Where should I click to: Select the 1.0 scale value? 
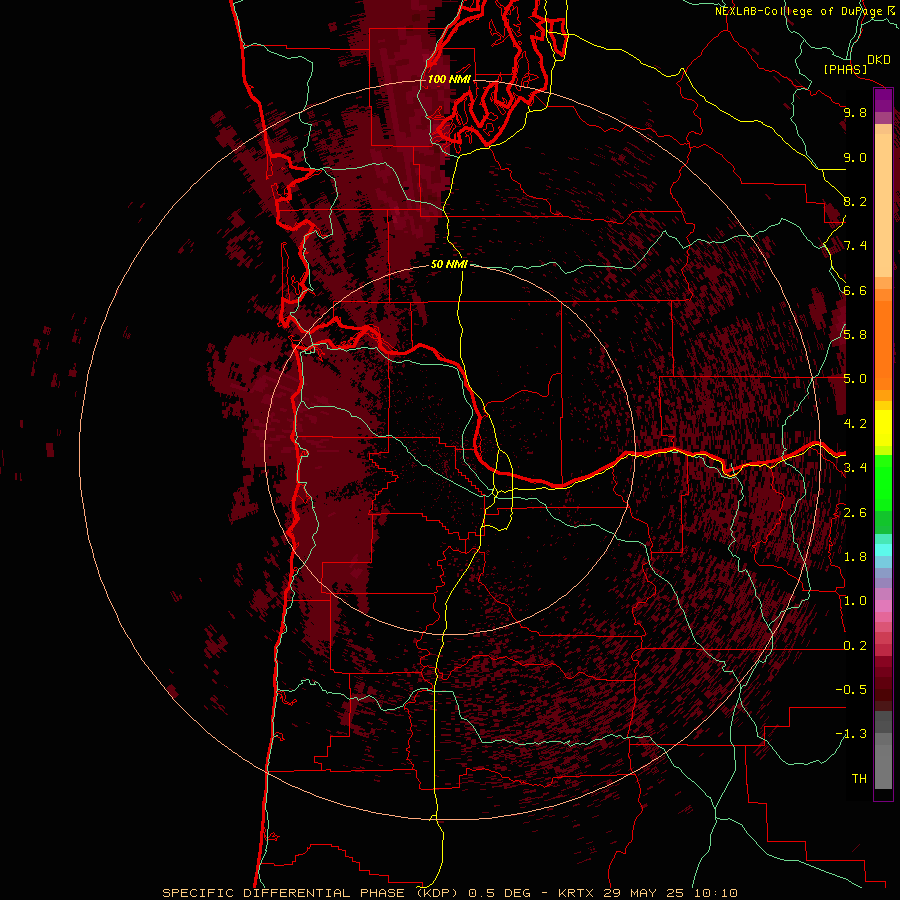[x=855, y=601]
